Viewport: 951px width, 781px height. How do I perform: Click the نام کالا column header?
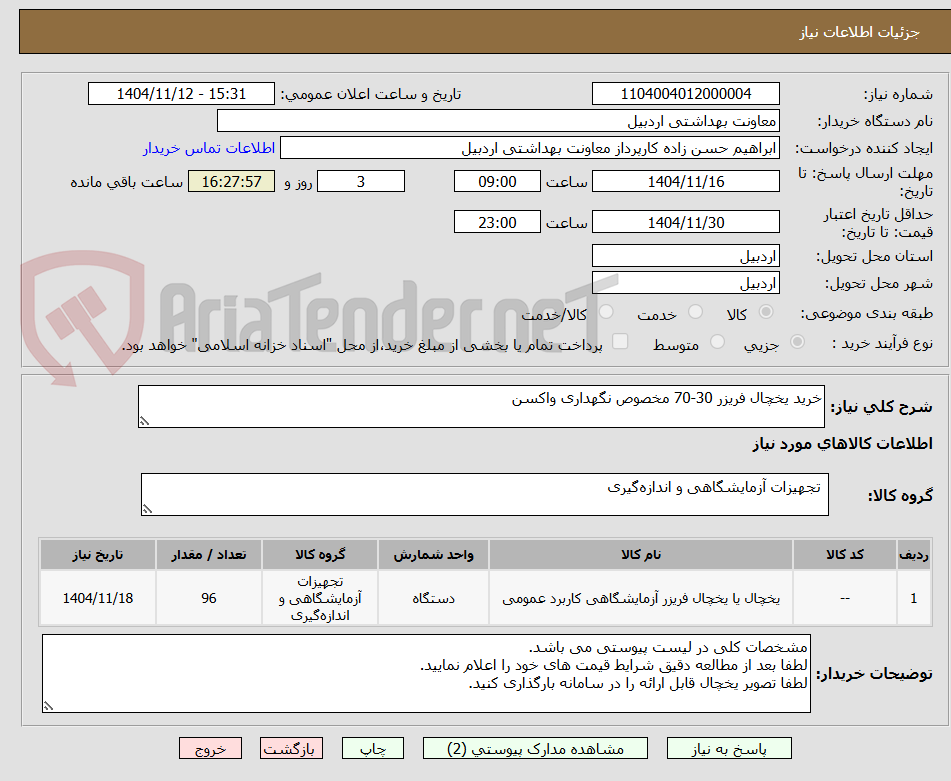640,555
